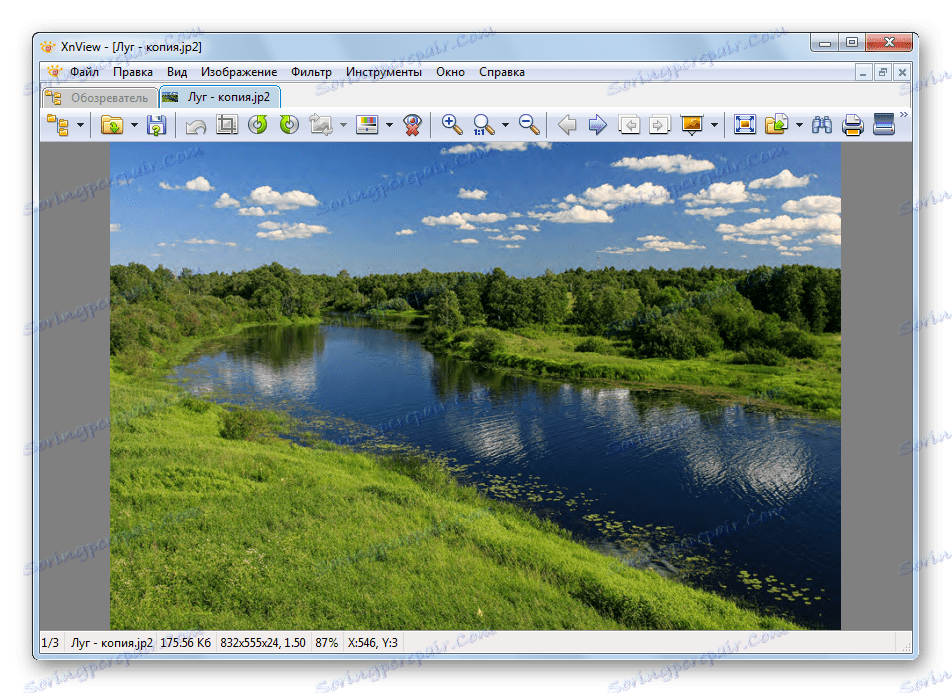
Task: Expand the zoom 1:1 dropdown arrow
Action: tap(505, 125)
